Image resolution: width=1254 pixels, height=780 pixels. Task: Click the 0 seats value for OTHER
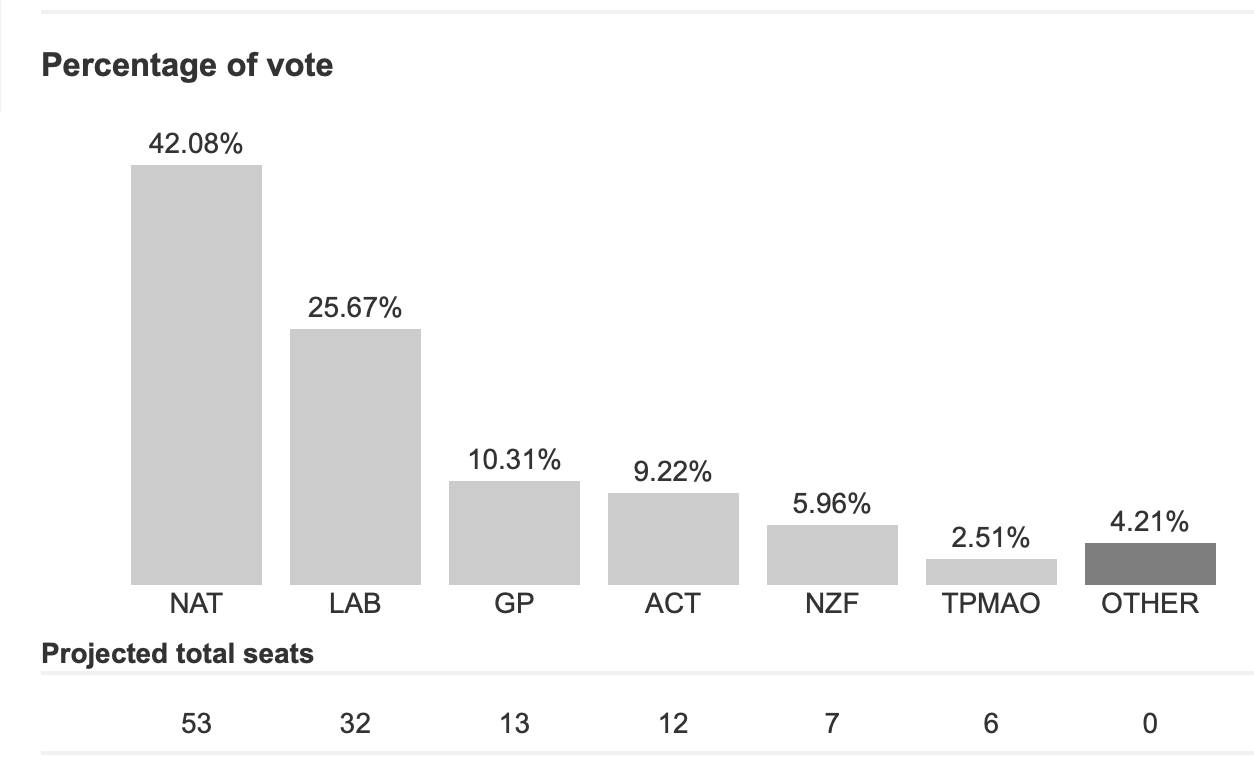pos(1150,723)
